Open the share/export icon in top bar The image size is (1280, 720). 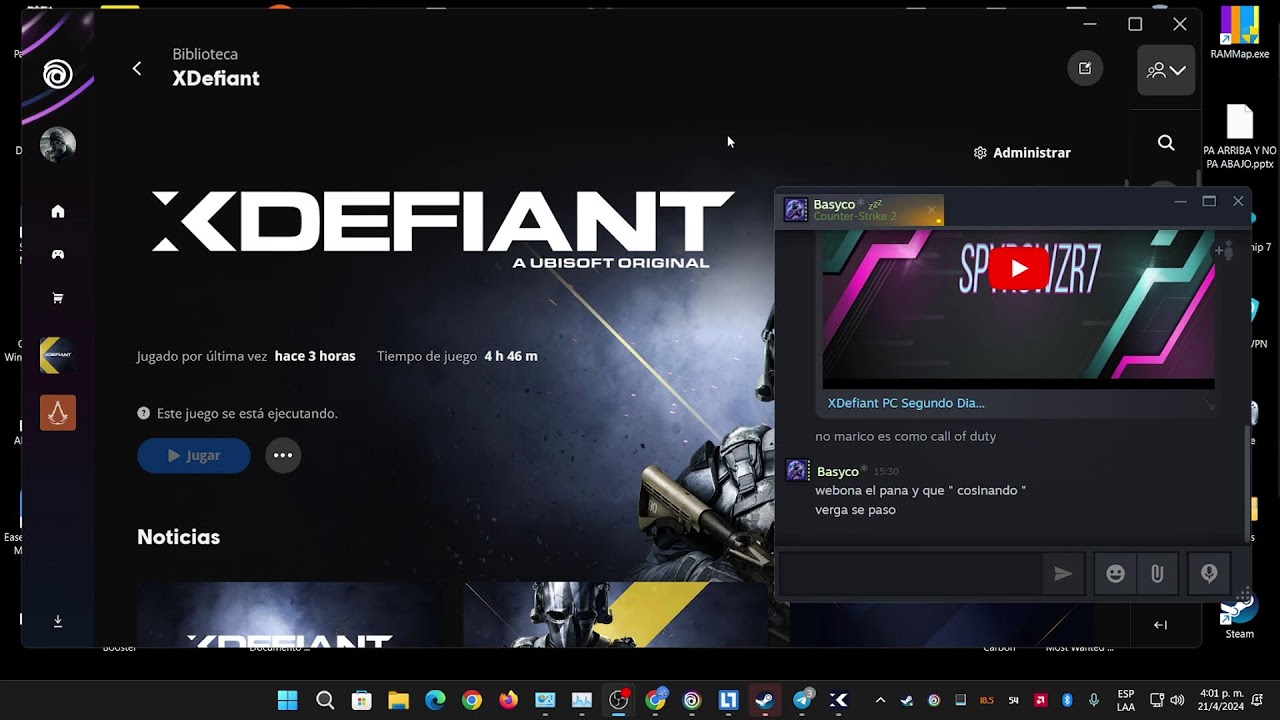click(1085, 68)
